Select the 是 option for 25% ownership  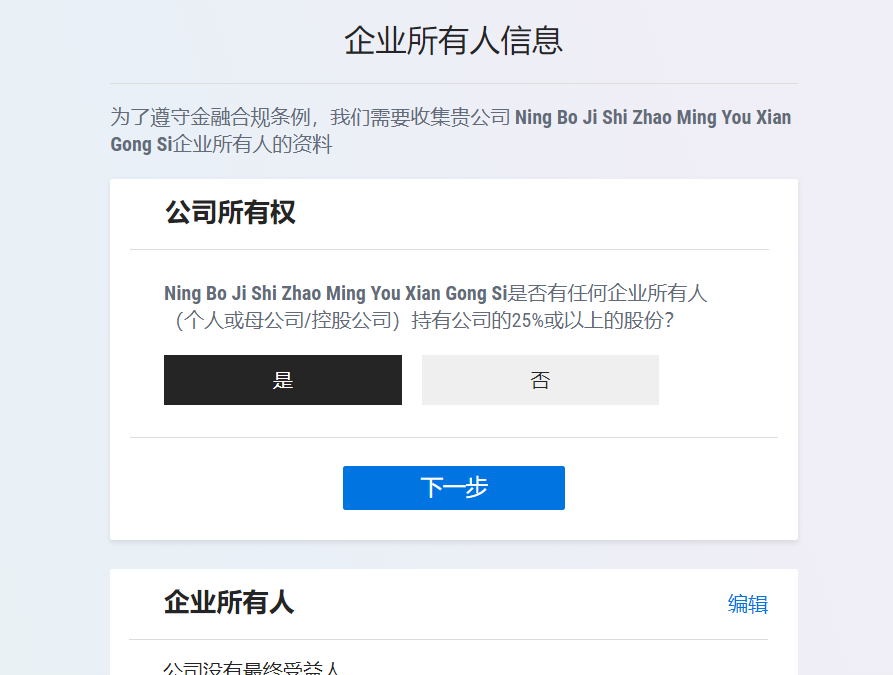tap(282, 380)
